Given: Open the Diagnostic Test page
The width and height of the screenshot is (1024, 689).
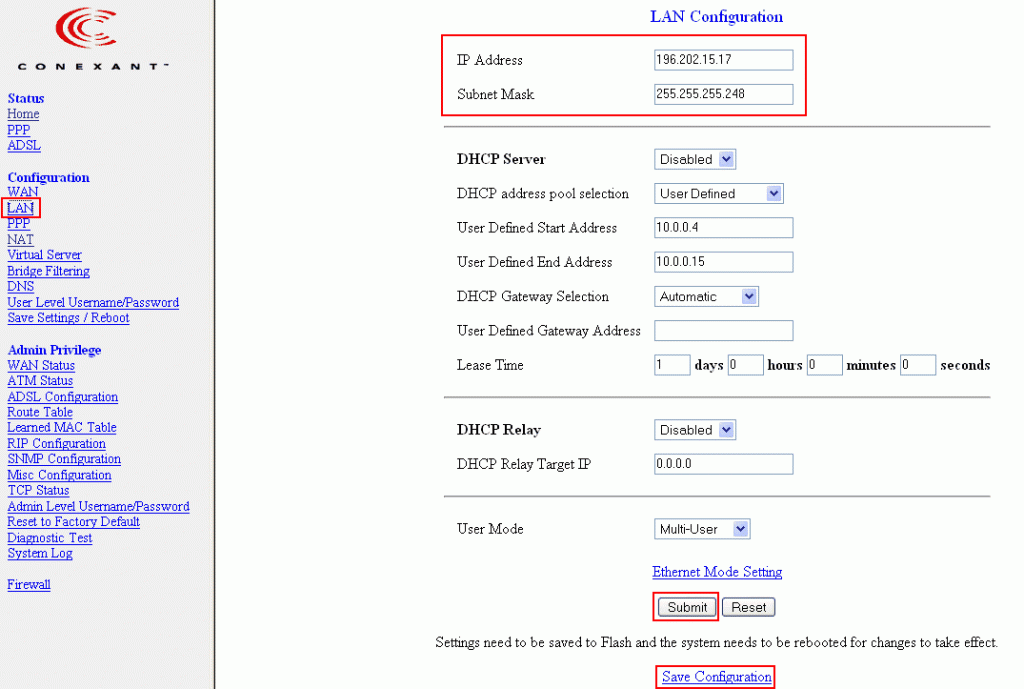Looking at the screenshot, I should tap(49, 537).
